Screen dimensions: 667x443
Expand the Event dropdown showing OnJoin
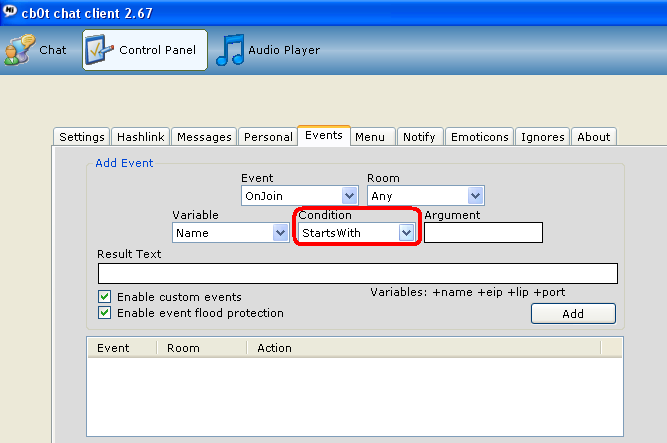click(x=349, y=196)
